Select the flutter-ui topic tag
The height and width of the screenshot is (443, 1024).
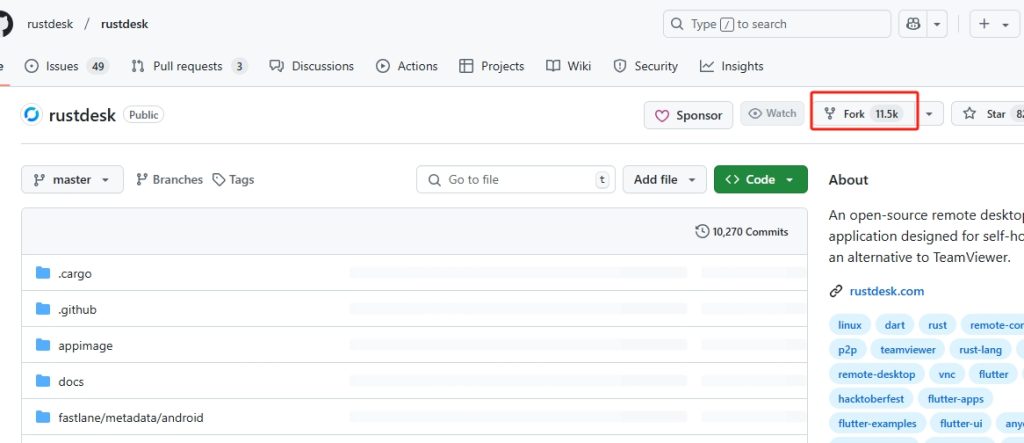(961, 423)
